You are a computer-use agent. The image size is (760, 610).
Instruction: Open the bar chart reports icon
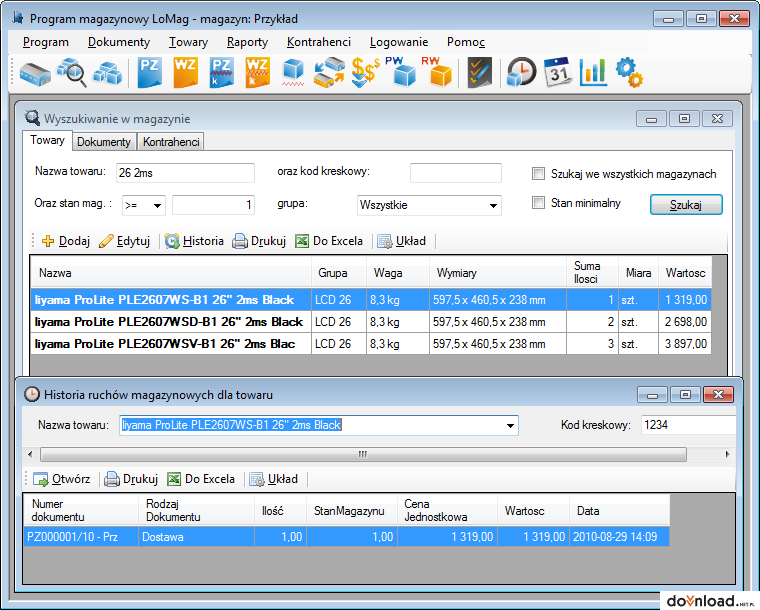point(594,73)
